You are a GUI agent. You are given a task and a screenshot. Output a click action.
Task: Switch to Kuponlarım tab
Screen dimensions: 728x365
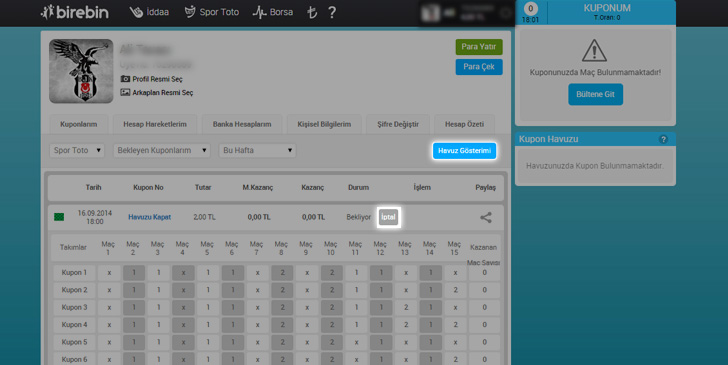[78, 124]
